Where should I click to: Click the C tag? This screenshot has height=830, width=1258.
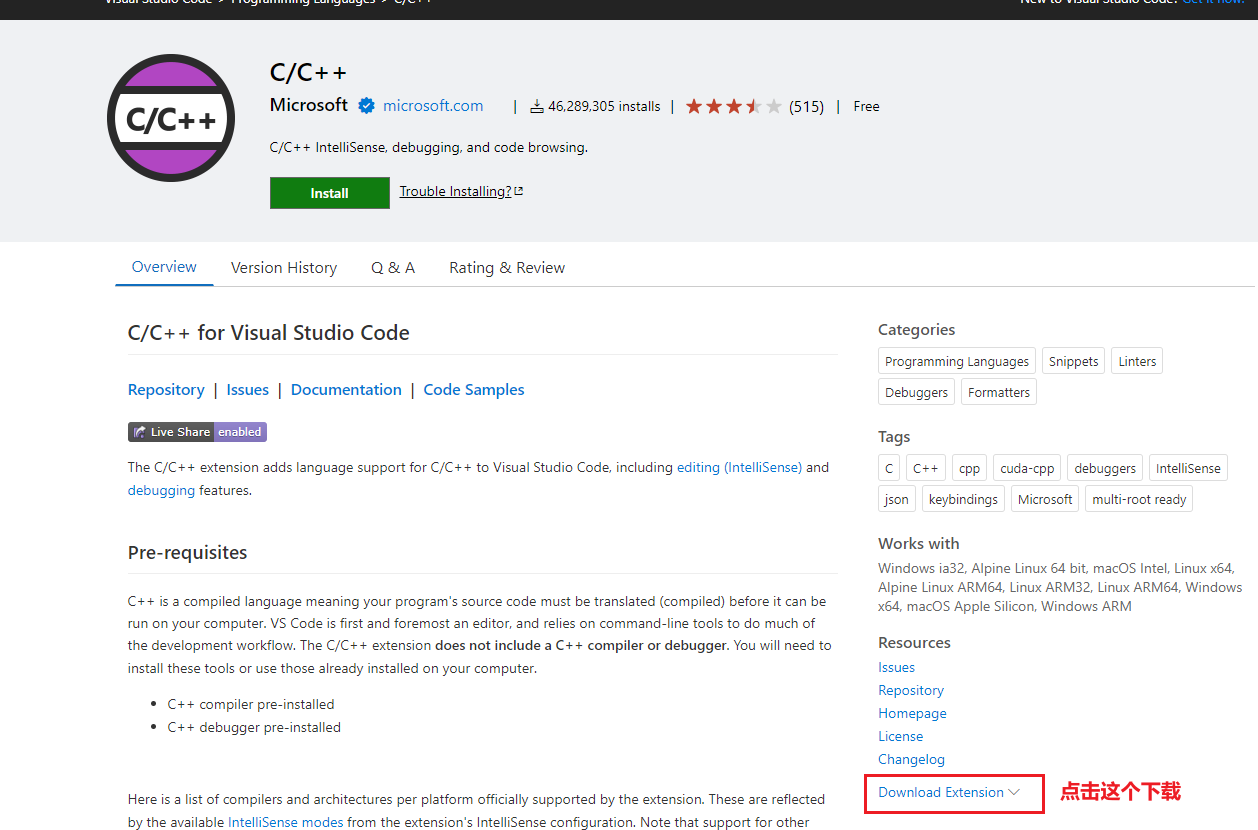point(889,468)
